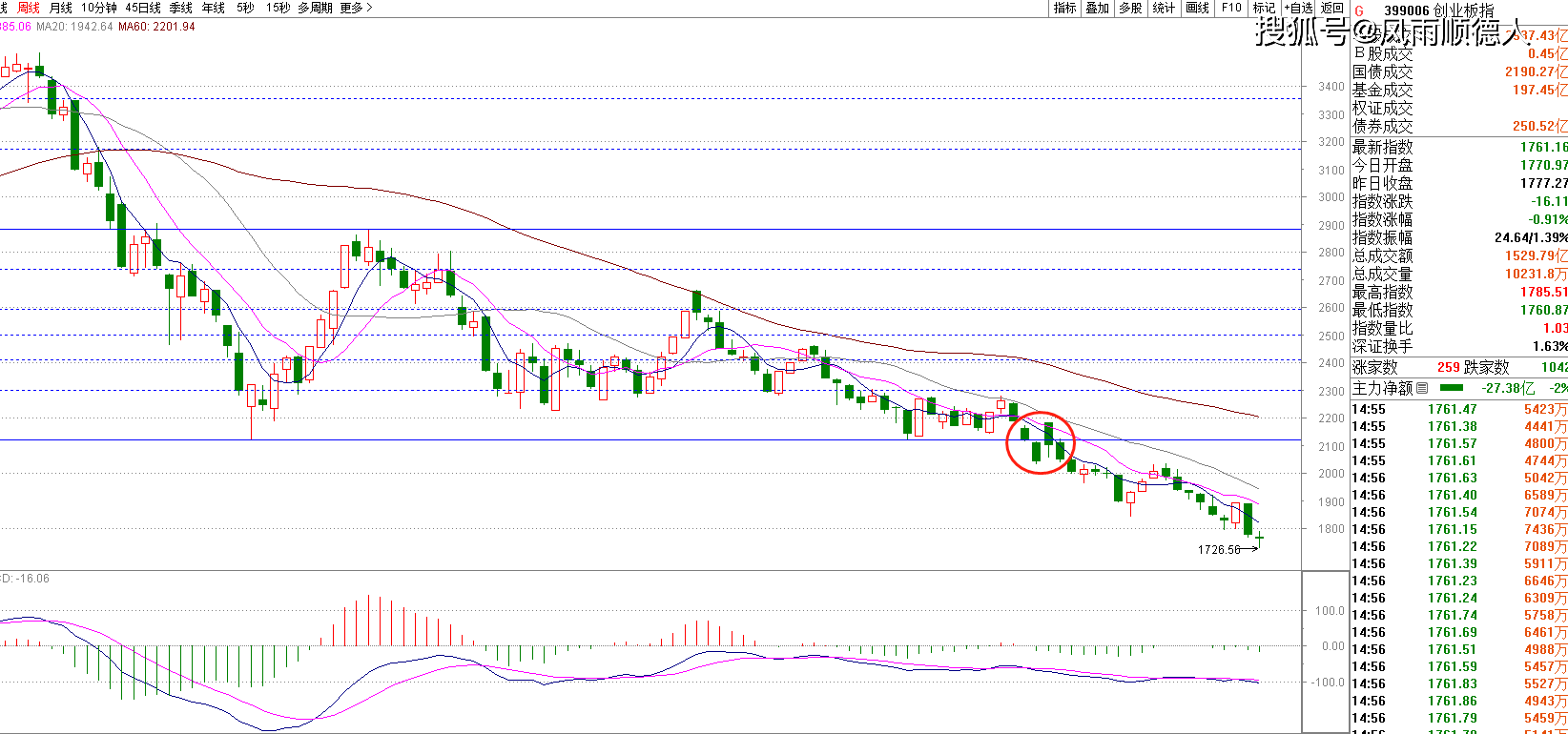Open the 主力净额 detail list icon
1568x734 pixels.
point(1422,388)
